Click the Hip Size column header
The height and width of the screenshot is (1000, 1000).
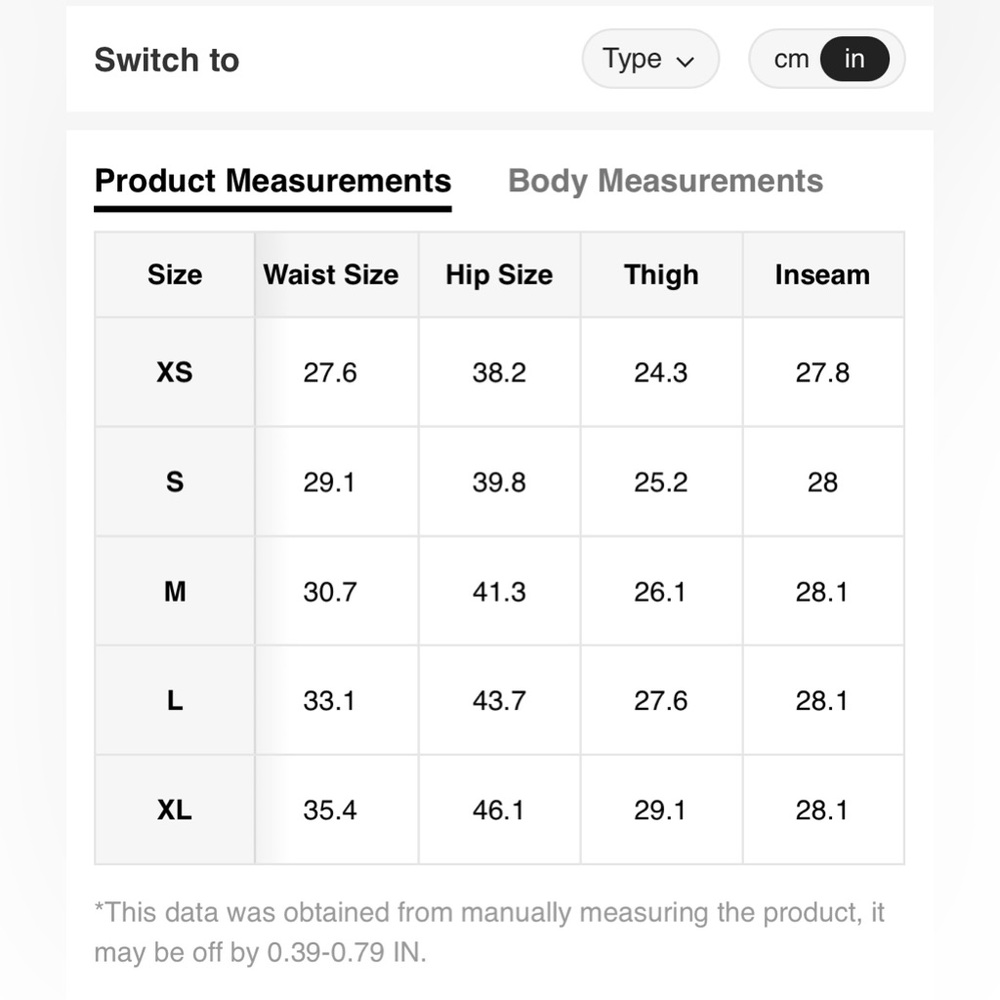(x=499, y=275)
